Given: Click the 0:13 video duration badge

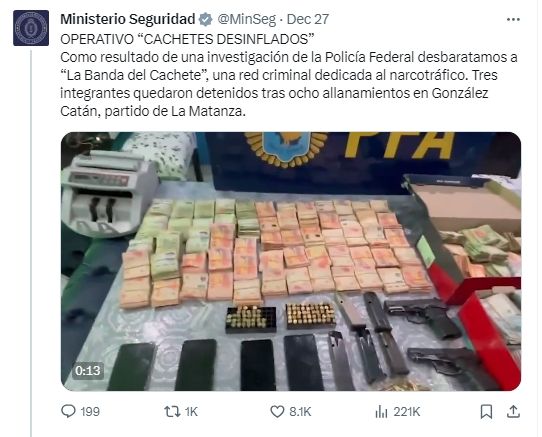Looking at the screenshot, I should pos(88,371).
